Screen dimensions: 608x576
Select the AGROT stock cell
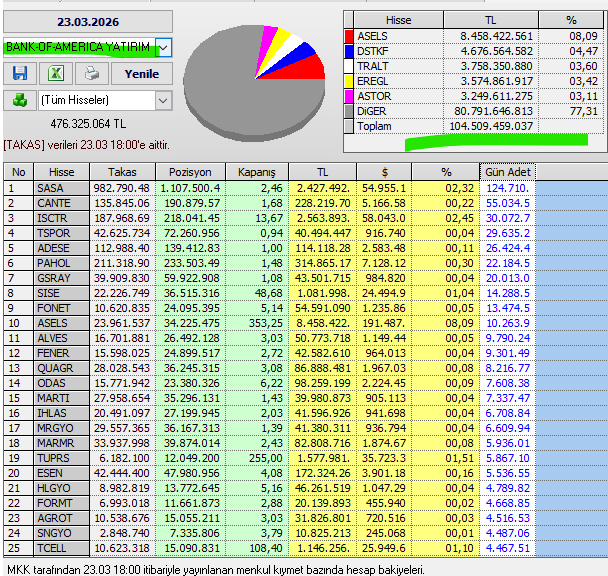coord(62,518)
